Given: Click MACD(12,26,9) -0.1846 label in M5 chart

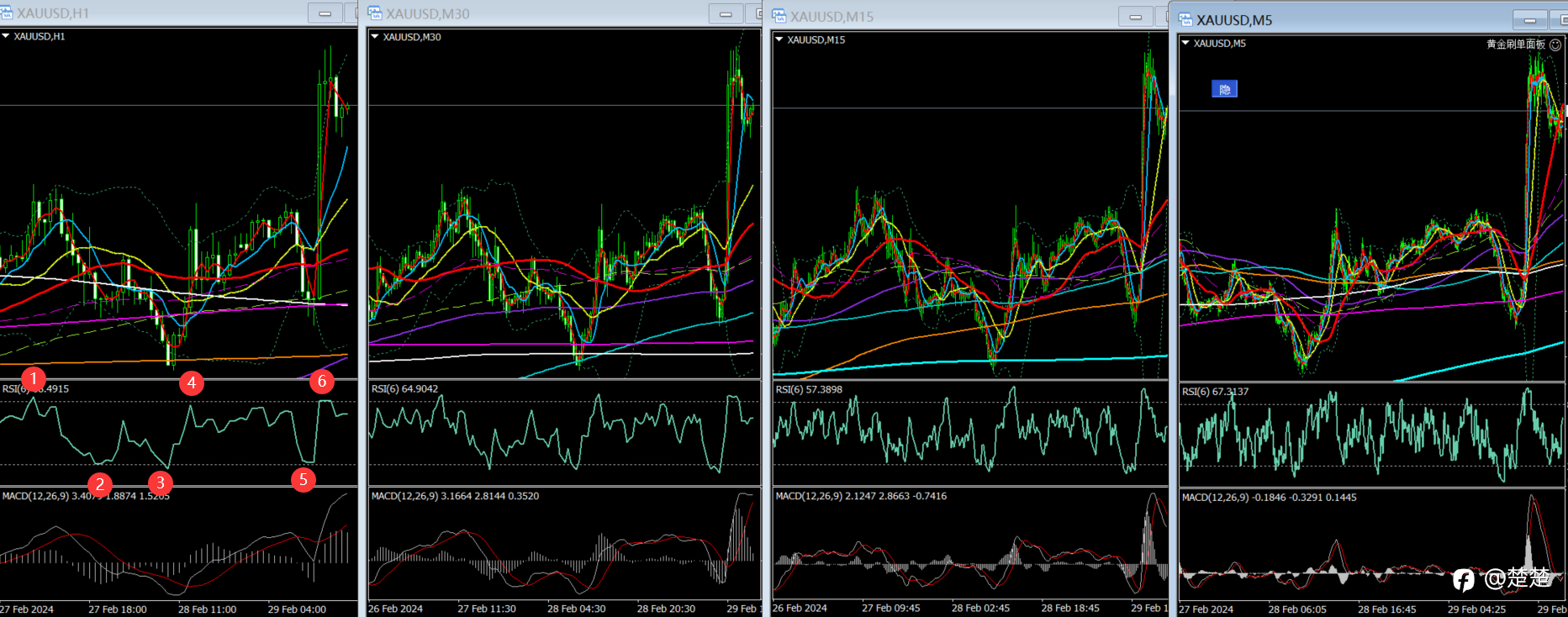Looking at the screenshot, I should pos(1269,498).
